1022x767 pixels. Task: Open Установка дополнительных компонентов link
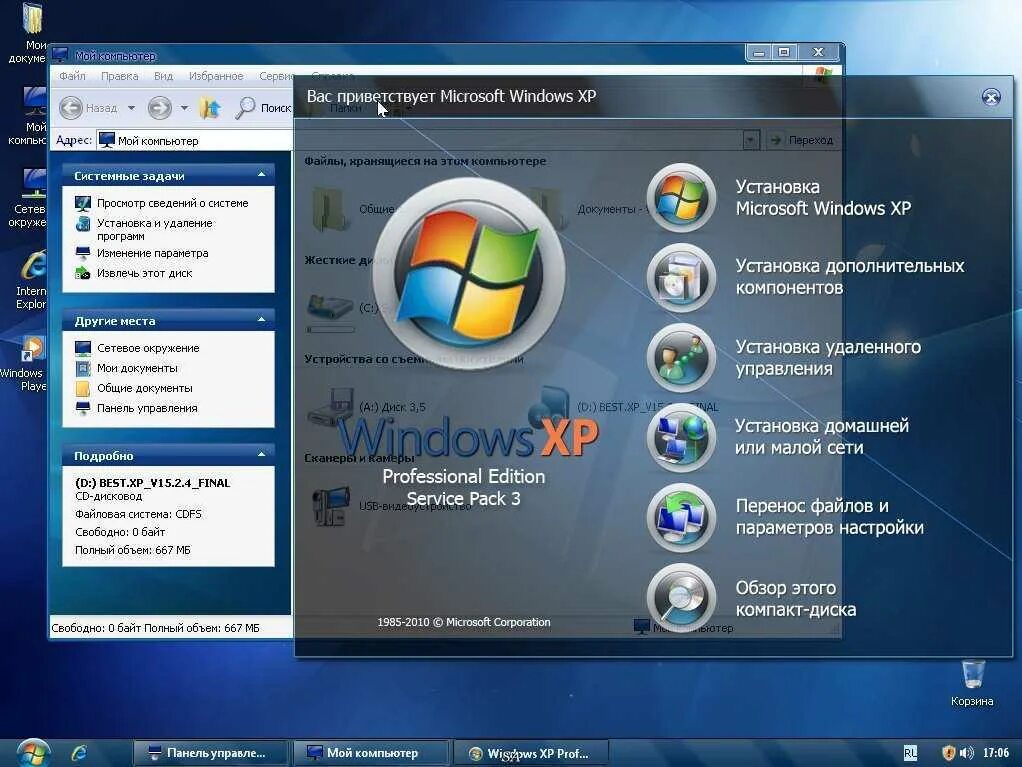click(x=850, y=277)
